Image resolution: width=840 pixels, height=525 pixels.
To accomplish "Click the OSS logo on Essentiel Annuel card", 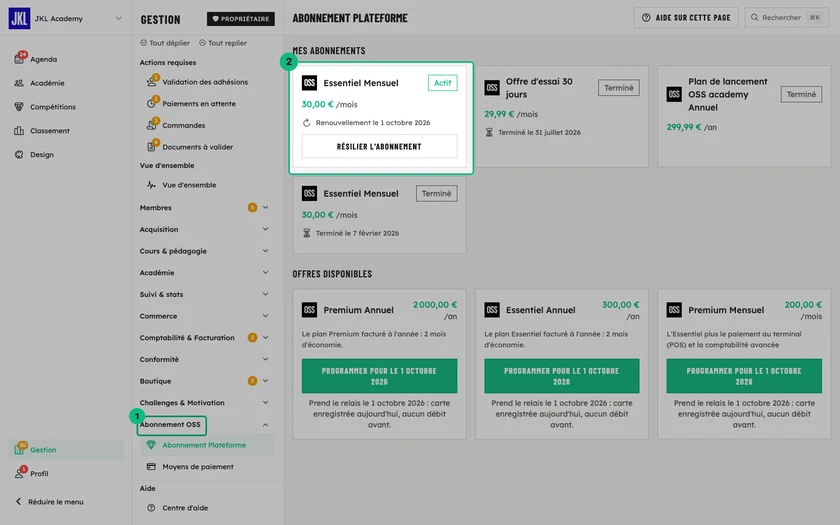I will (492, 310).
